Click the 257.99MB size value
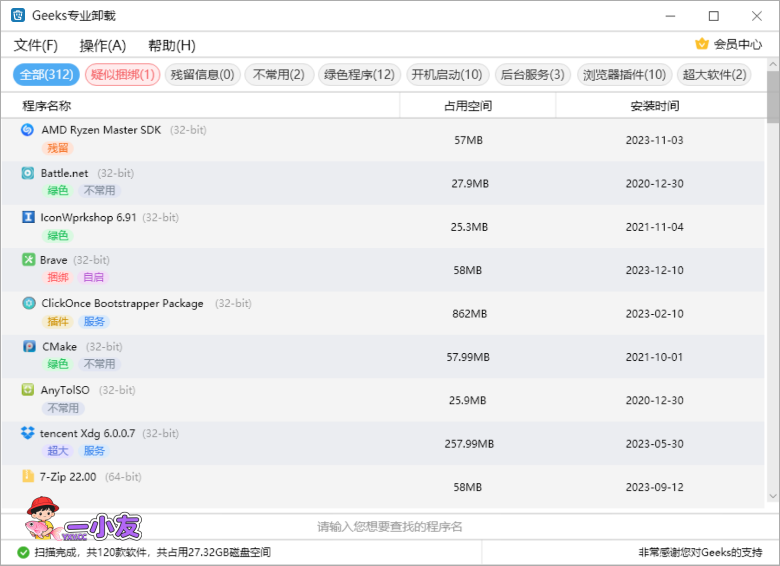 pos(469,444)
